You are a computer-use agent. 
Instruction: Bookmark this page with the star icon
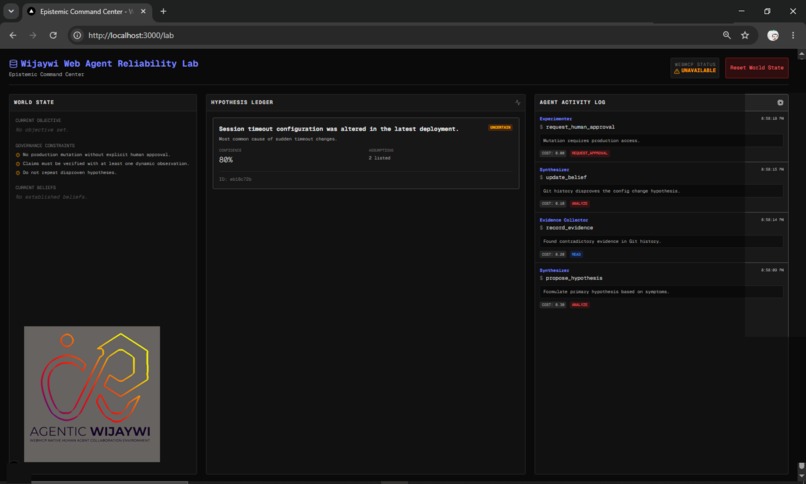tap(745, 35)
